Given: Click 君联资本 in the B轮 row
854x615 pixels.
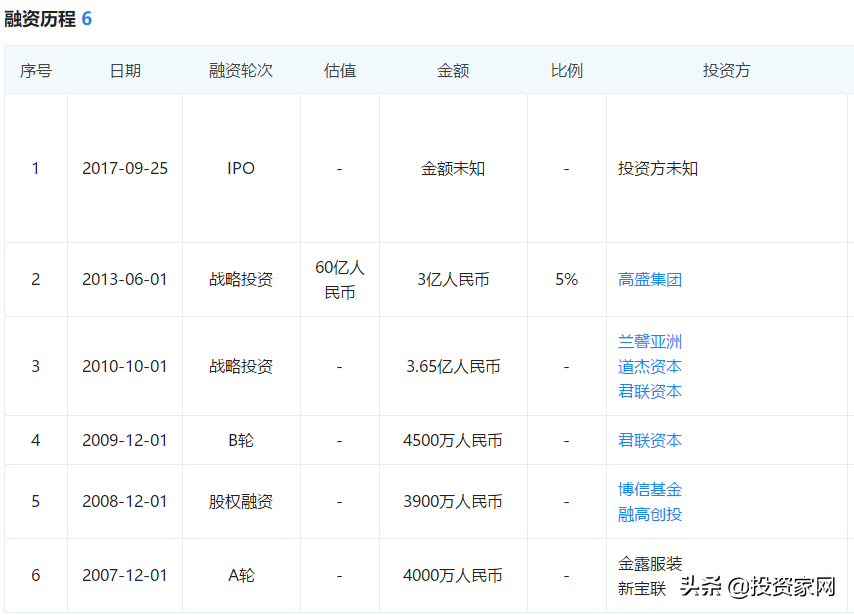Looking at the screenshot, I should 650,441.
